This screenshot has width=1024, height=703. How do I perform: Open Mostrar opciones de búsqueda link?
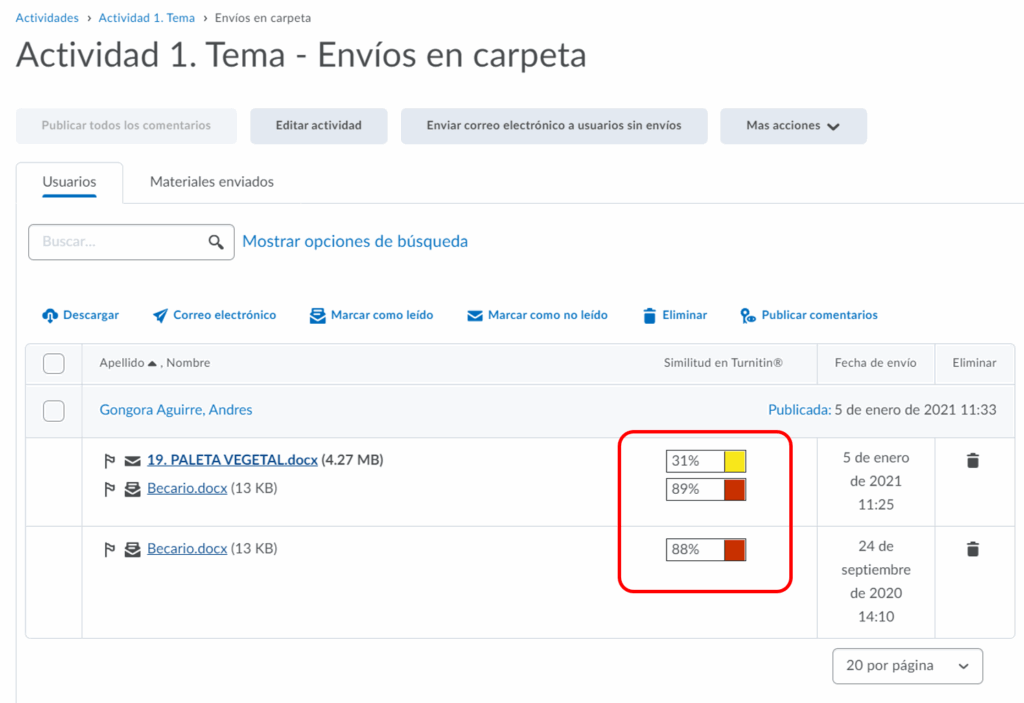pyautogui.click(x=355, y=241)
